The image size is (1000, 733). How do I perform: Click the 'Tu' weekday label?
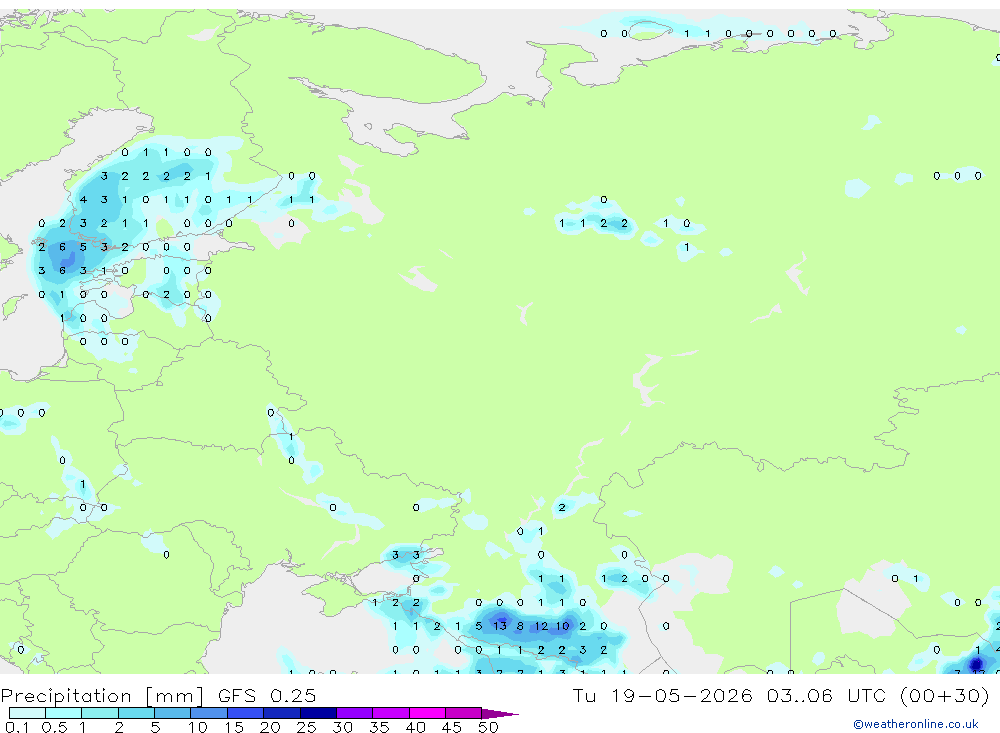coord(584,695)
